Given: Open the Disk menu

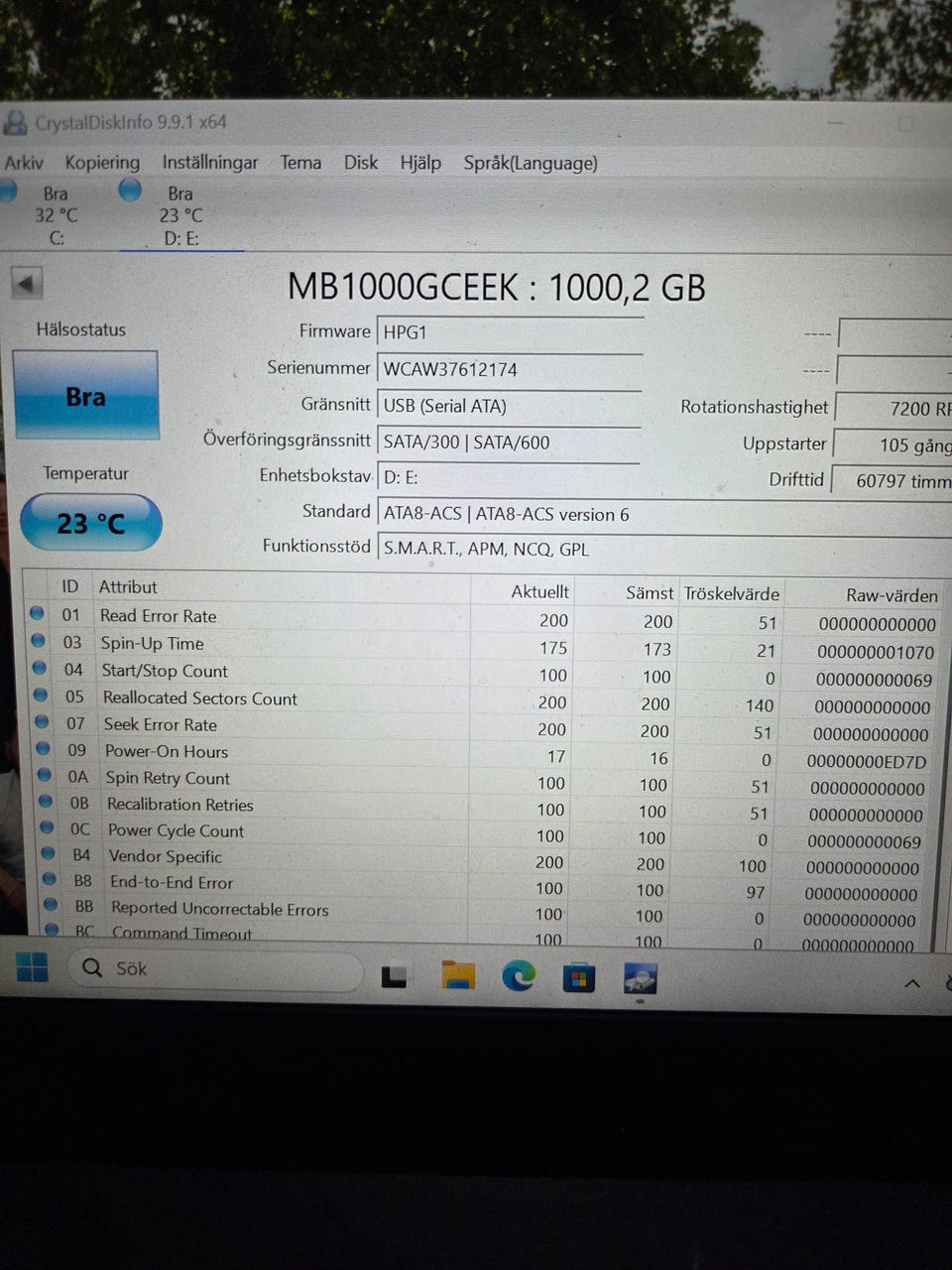Looking at the screenshot, I should point(361,163).
